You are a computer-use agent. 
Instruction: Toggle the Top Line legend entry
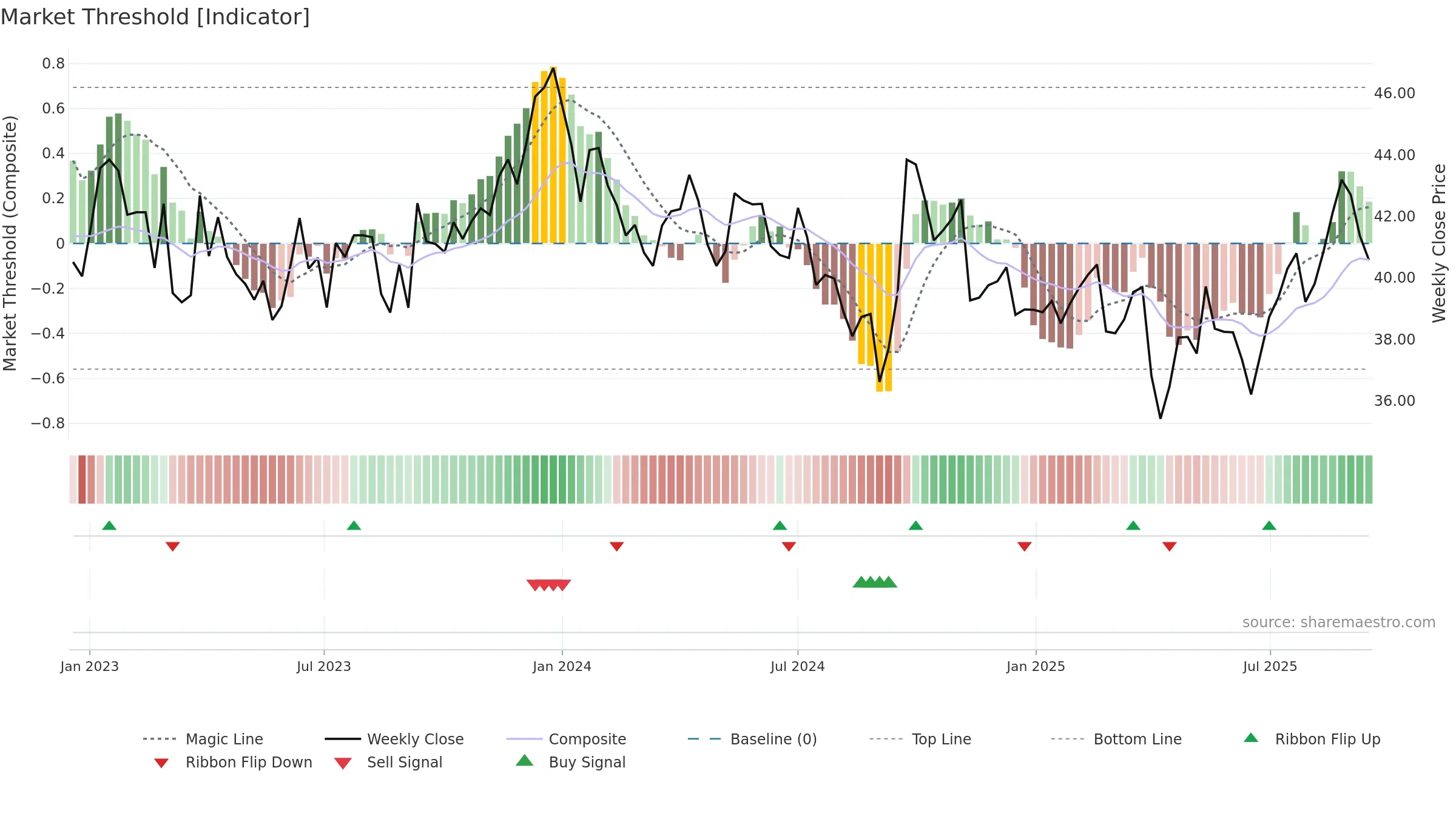920,739
